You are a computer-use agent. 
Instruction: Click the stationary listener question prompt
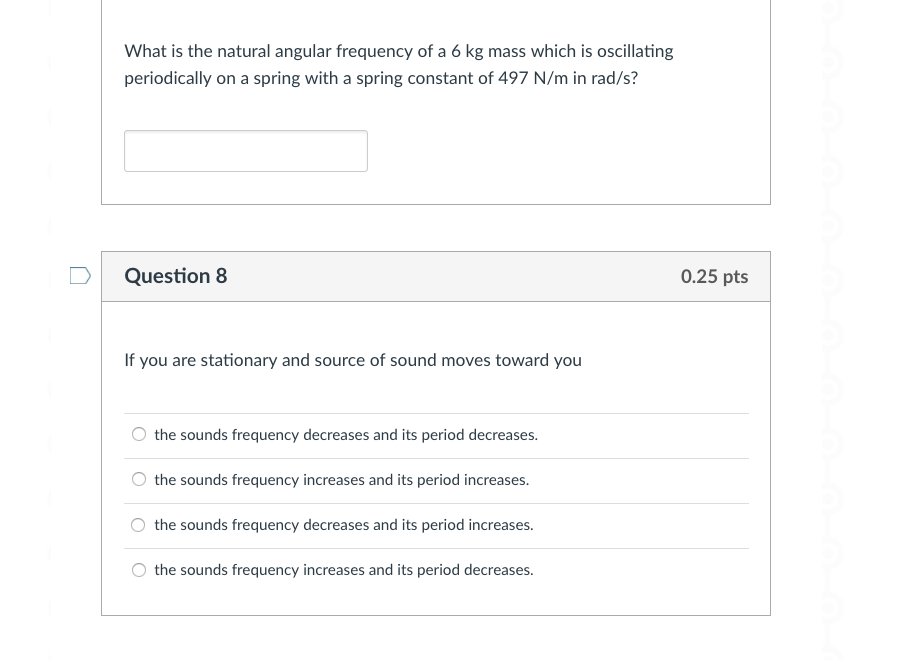pos(352,360)
